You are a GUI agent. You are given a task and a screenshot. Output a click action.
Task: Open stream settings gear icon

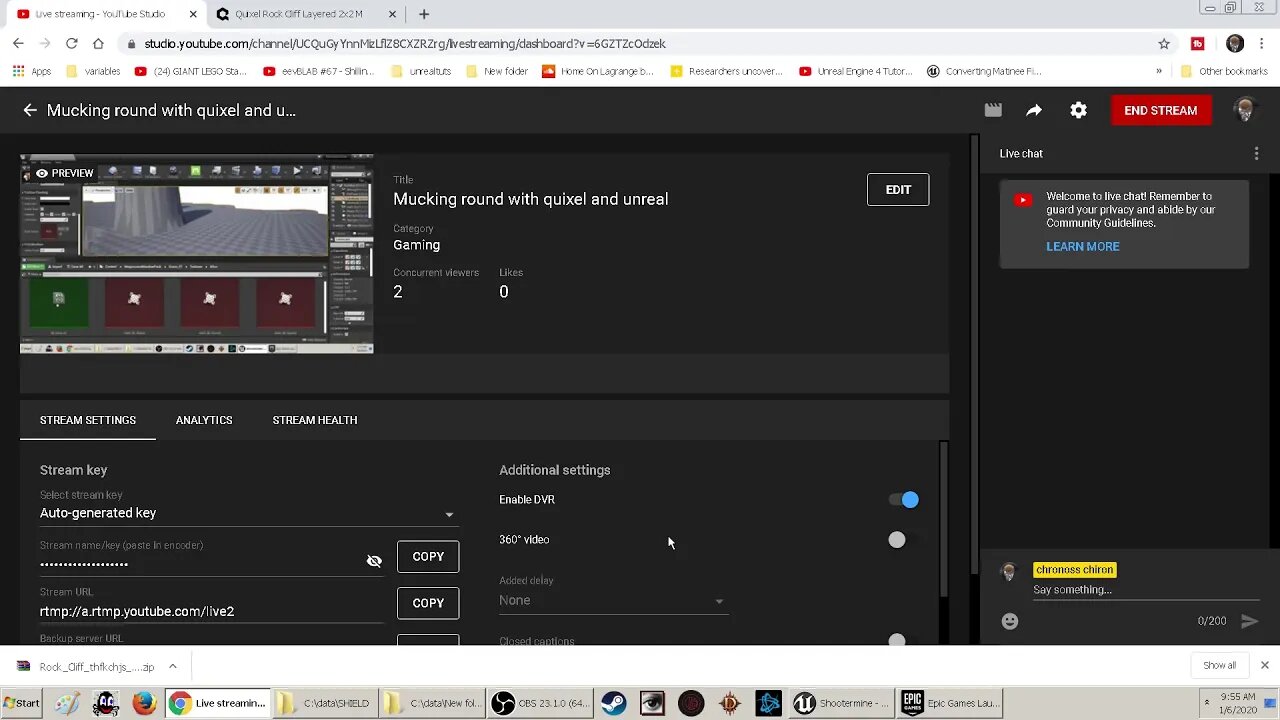[1078, 110]
